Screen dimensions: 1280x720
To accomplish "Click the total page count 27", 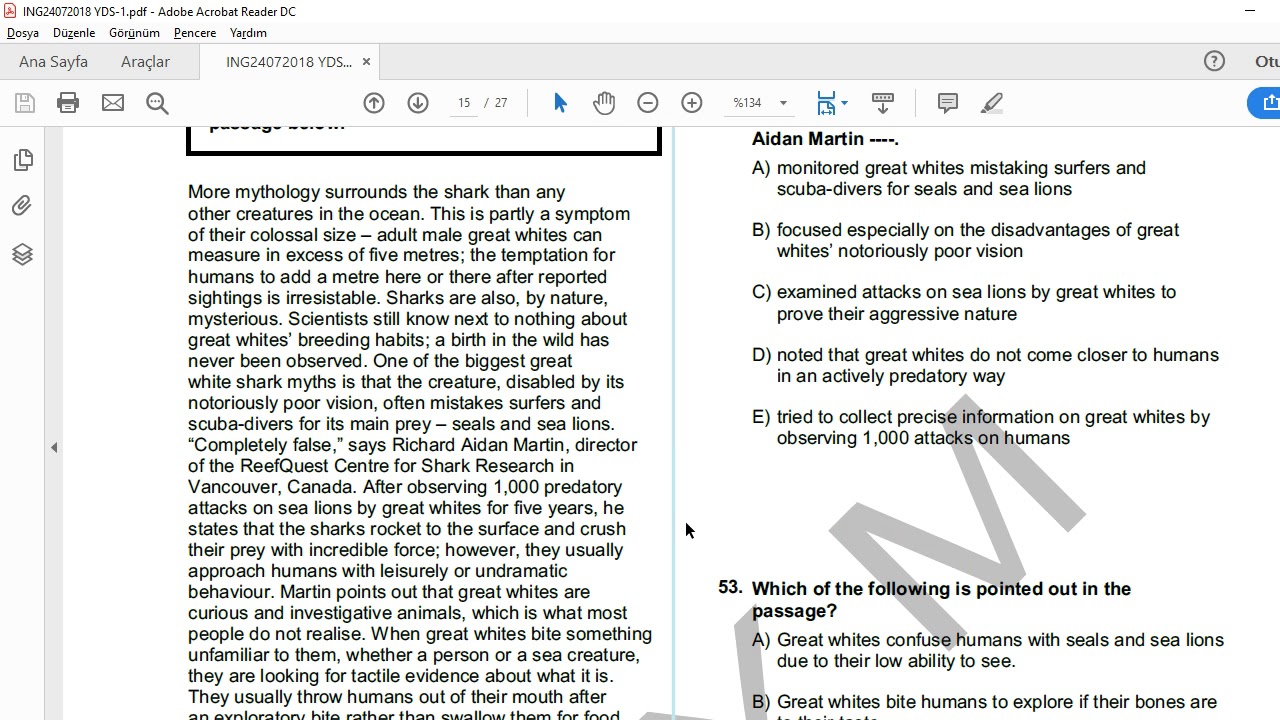I will click(501, 103).
